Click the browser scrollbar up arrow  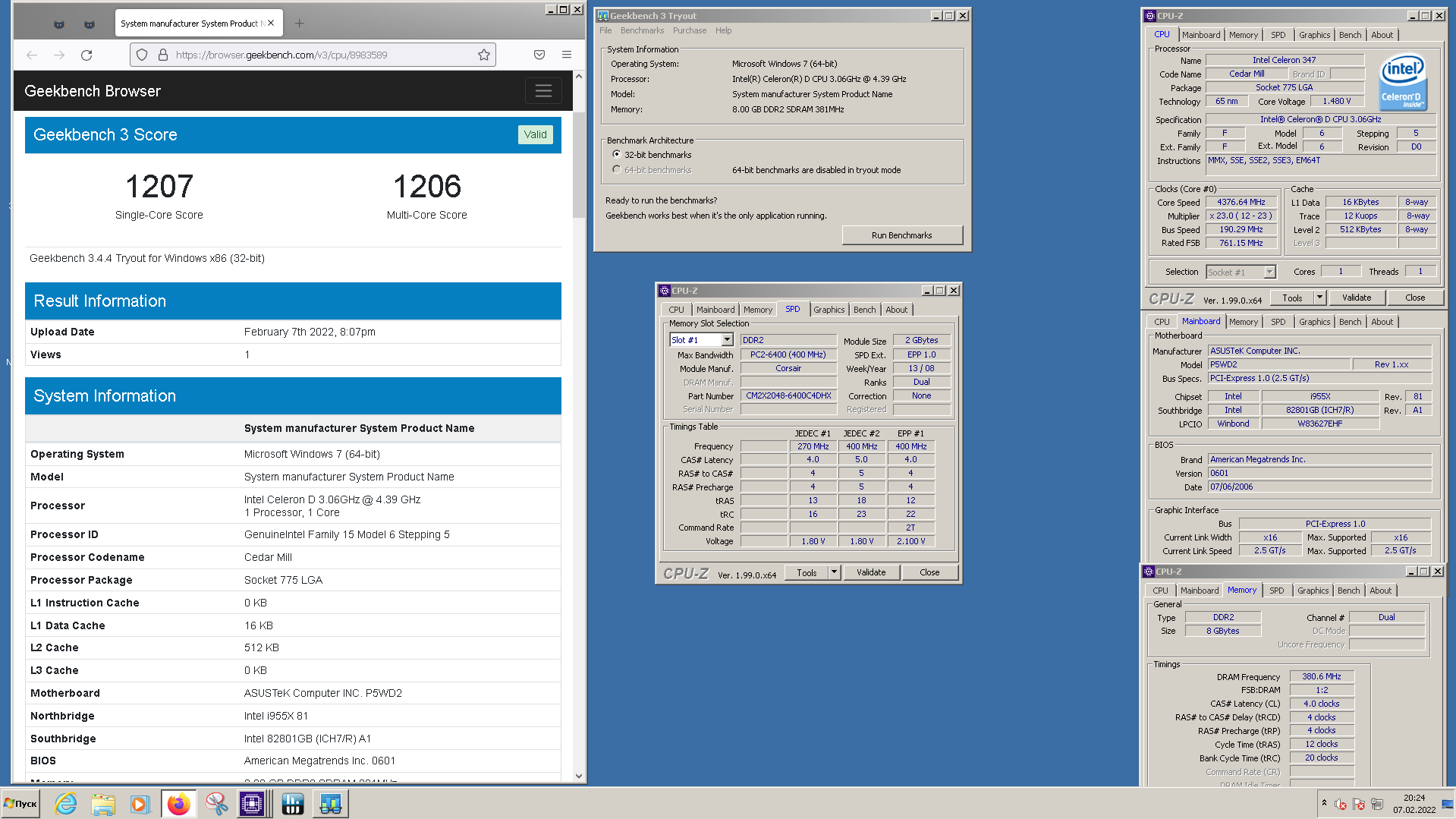tap(578, 76)
